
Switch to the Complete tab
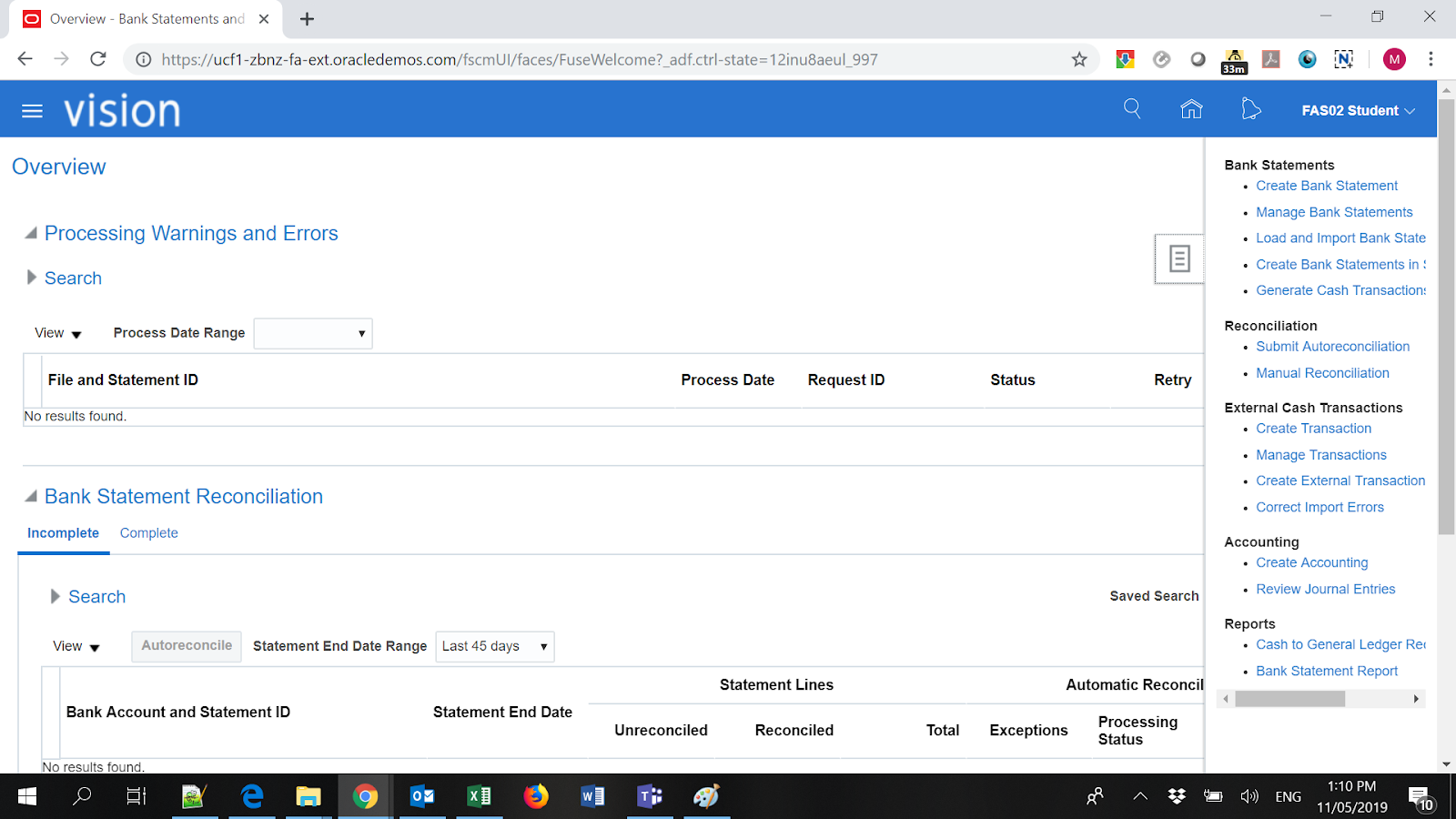point(148,532)
